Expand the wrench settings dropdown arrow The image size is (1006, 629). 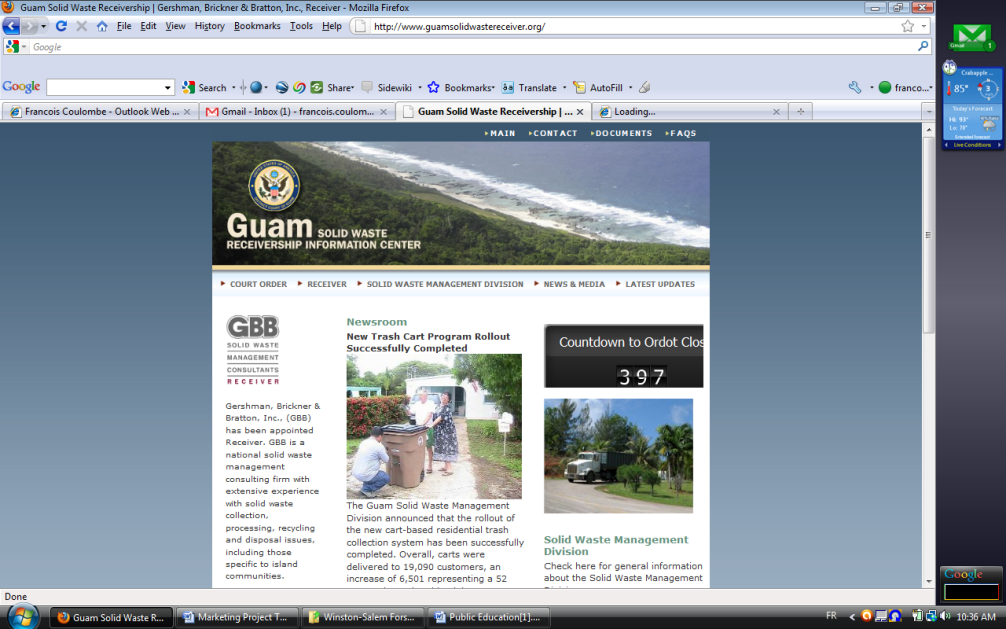click(871, 87)
